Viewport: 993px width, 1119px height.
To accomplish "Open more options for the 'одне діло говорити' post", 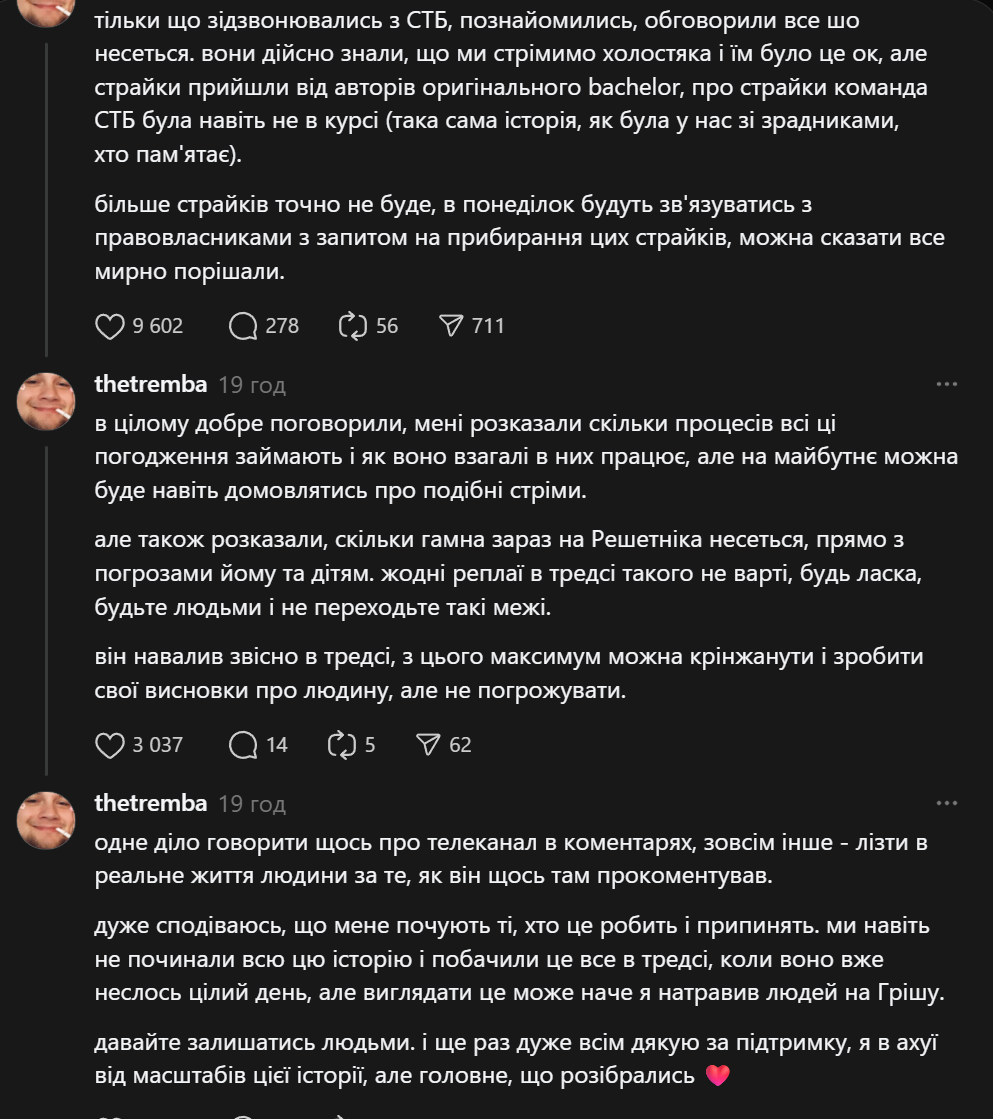I will [x=946, y=803].
